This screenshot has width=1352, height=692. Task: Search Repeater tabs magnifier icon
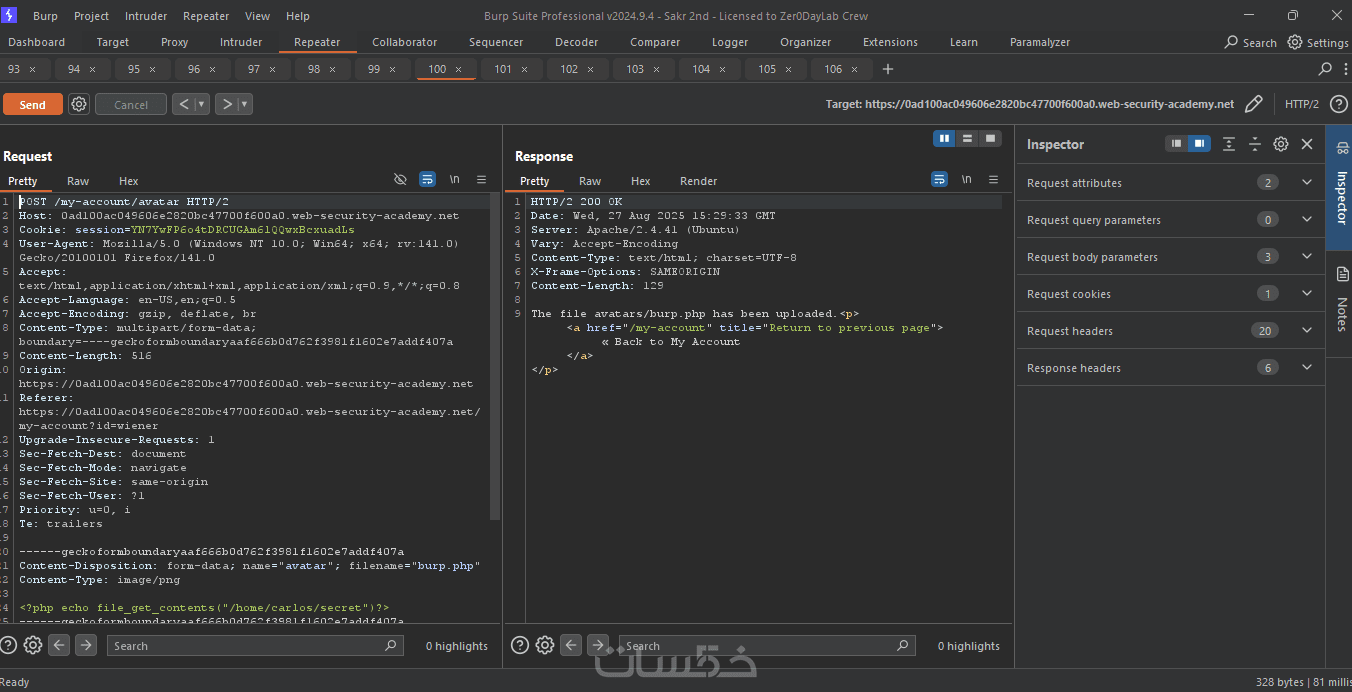[1326, 69]
